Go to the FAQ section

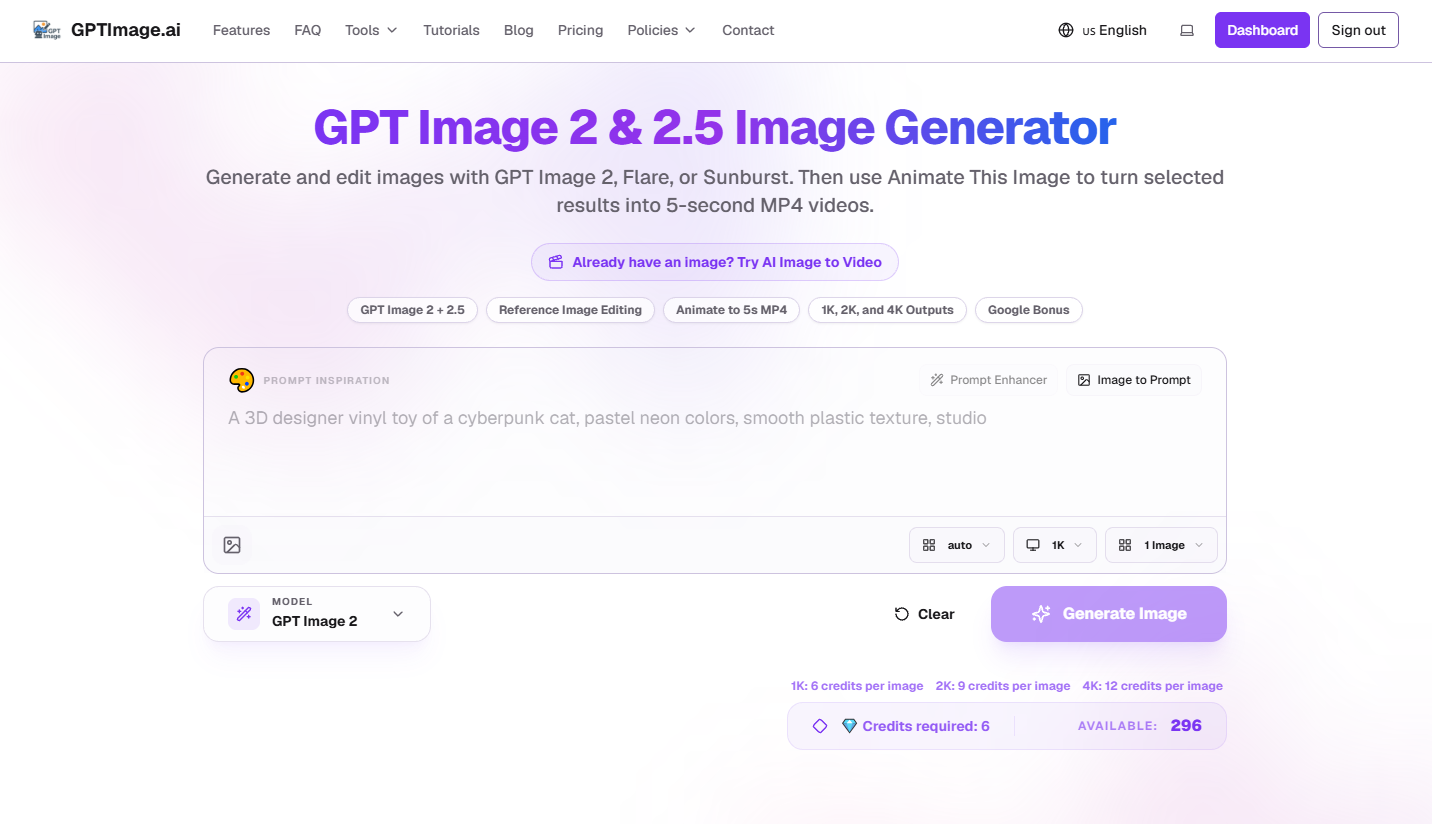308,30
